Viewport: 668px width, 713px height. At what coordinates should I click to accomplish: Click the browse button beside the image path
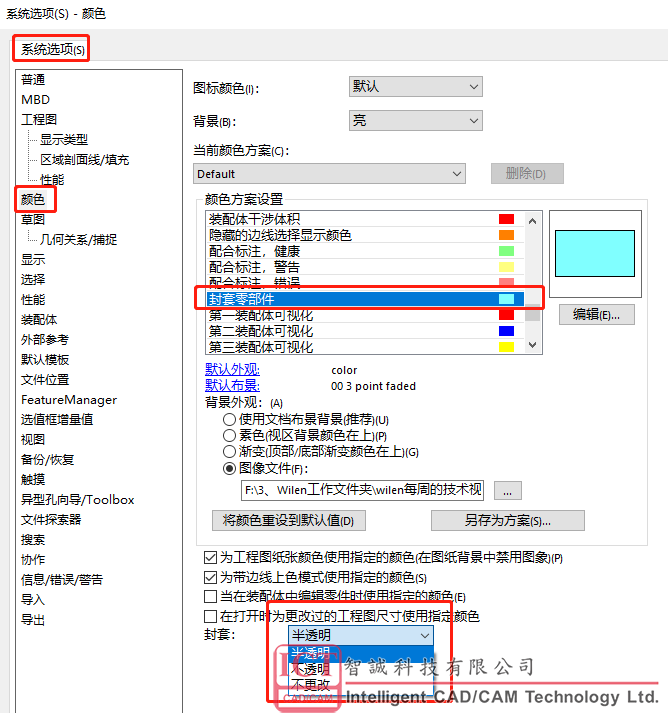pos(508,491)
